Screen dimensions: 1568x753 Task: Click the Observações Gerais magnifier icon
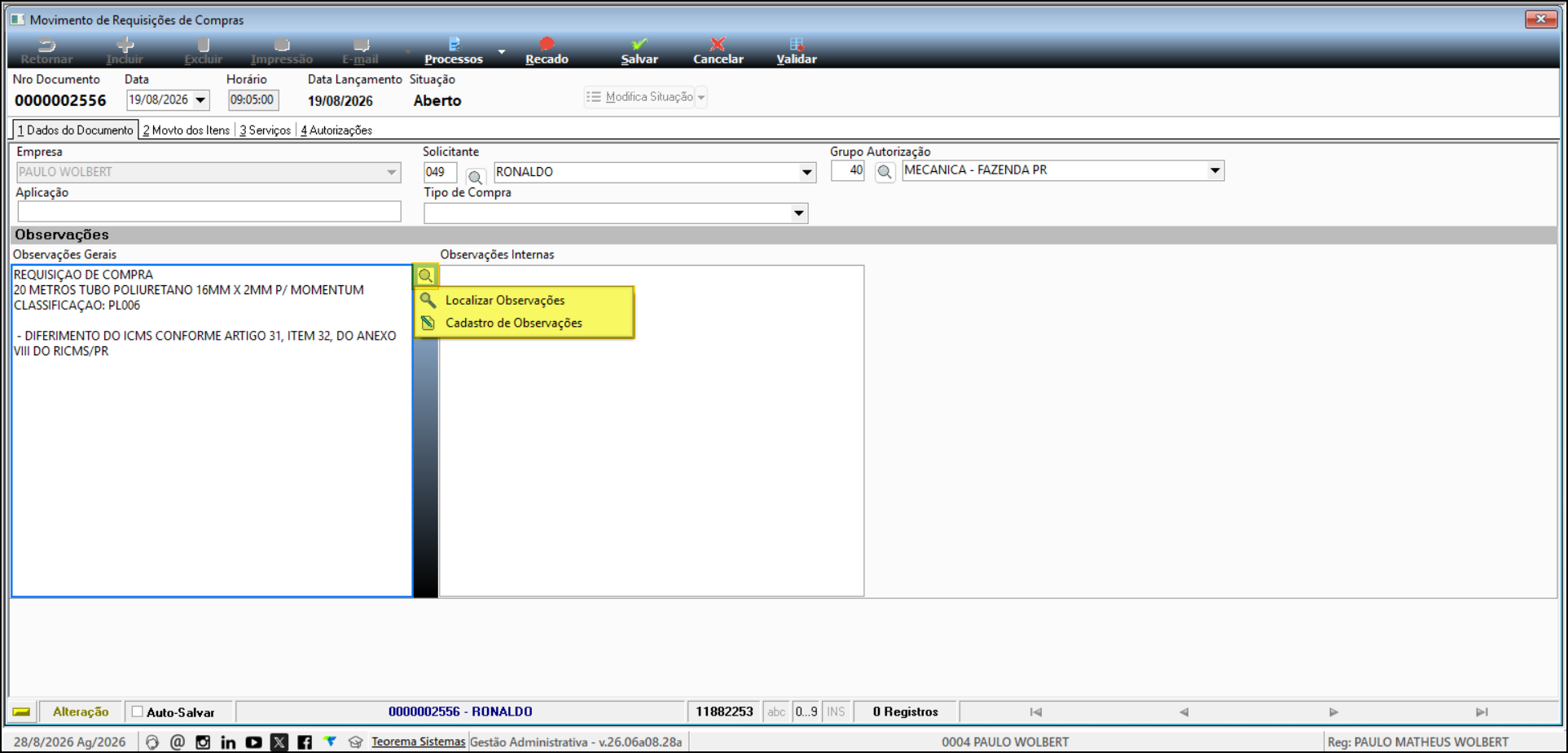tap(425, 275)
